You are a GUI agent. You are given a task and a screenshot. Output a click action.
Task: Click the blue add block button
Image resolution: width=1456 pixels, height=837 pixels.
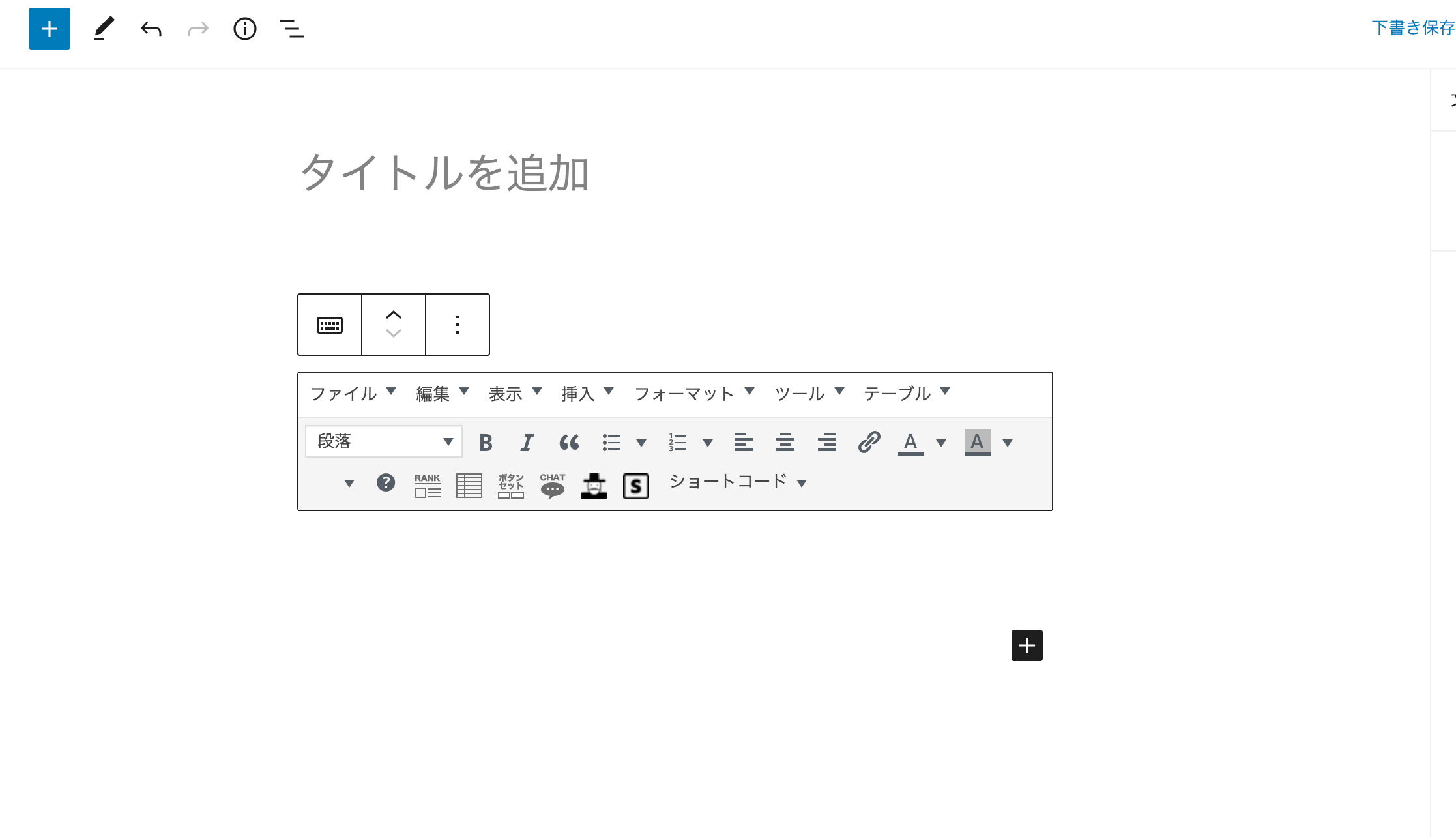point(50,29)
